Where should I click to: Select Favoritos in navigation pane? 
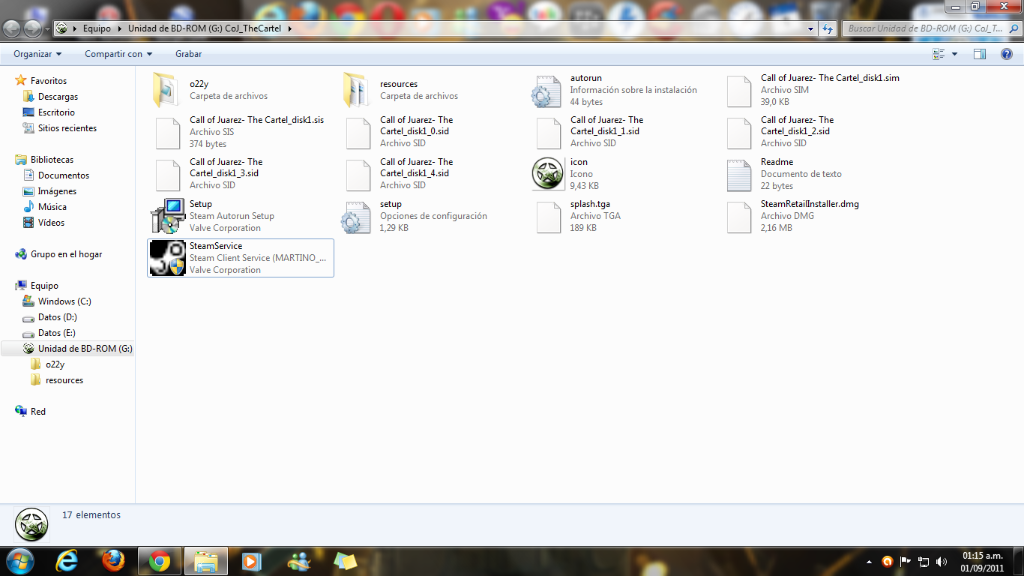click(48, 81)
